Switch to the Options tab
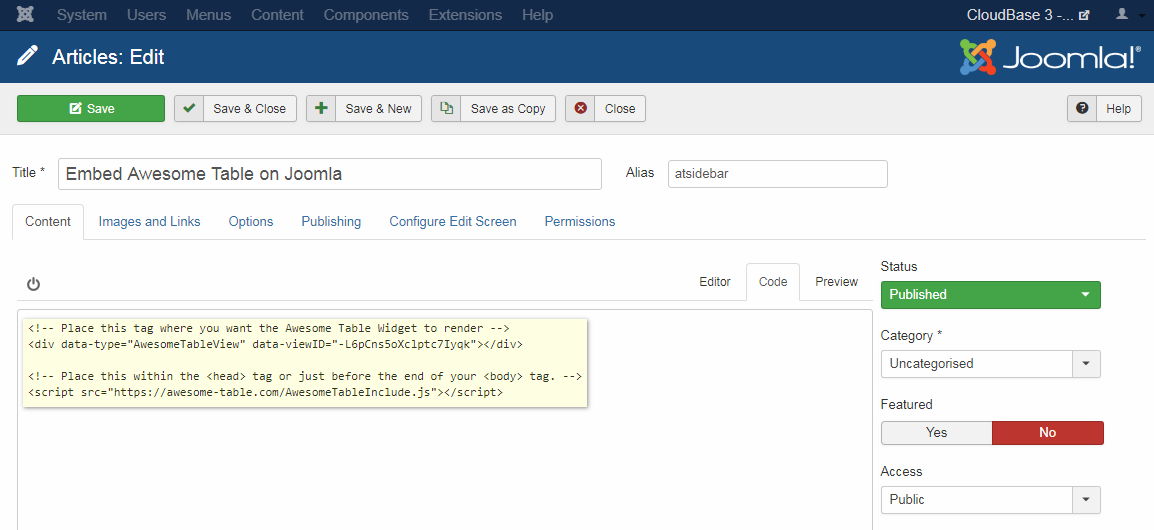The width and height of the screenshot is (1154, 530). tap(251, 222)
